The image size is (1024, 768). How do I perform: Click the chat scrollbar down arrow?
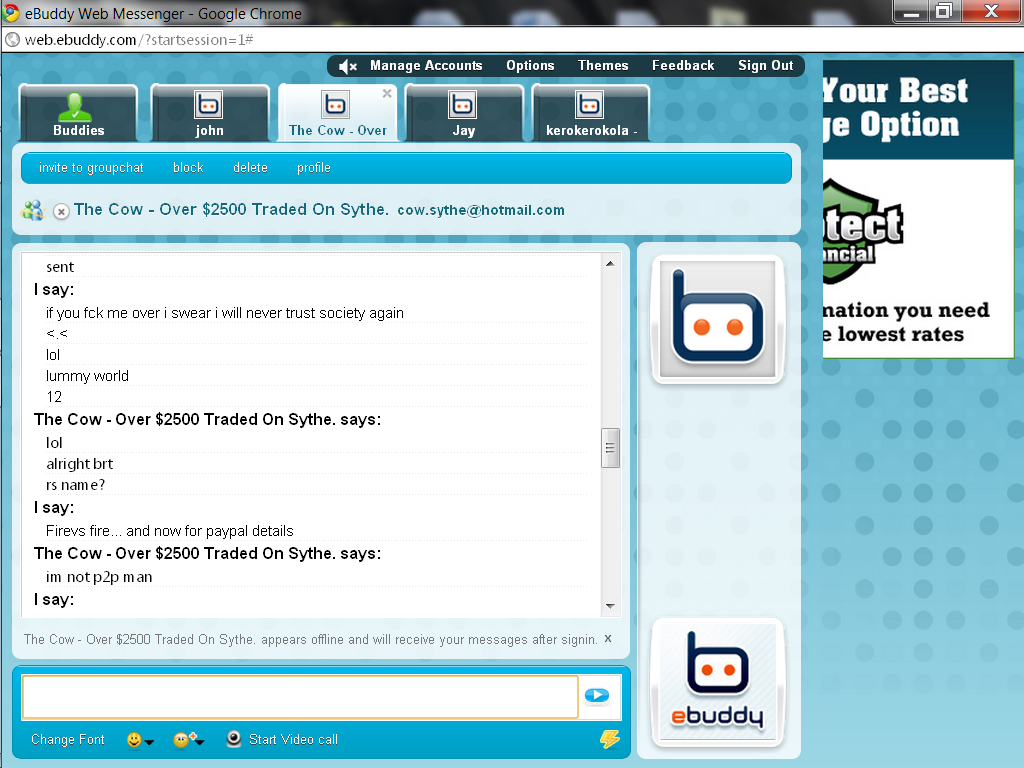tap(610, 606)
